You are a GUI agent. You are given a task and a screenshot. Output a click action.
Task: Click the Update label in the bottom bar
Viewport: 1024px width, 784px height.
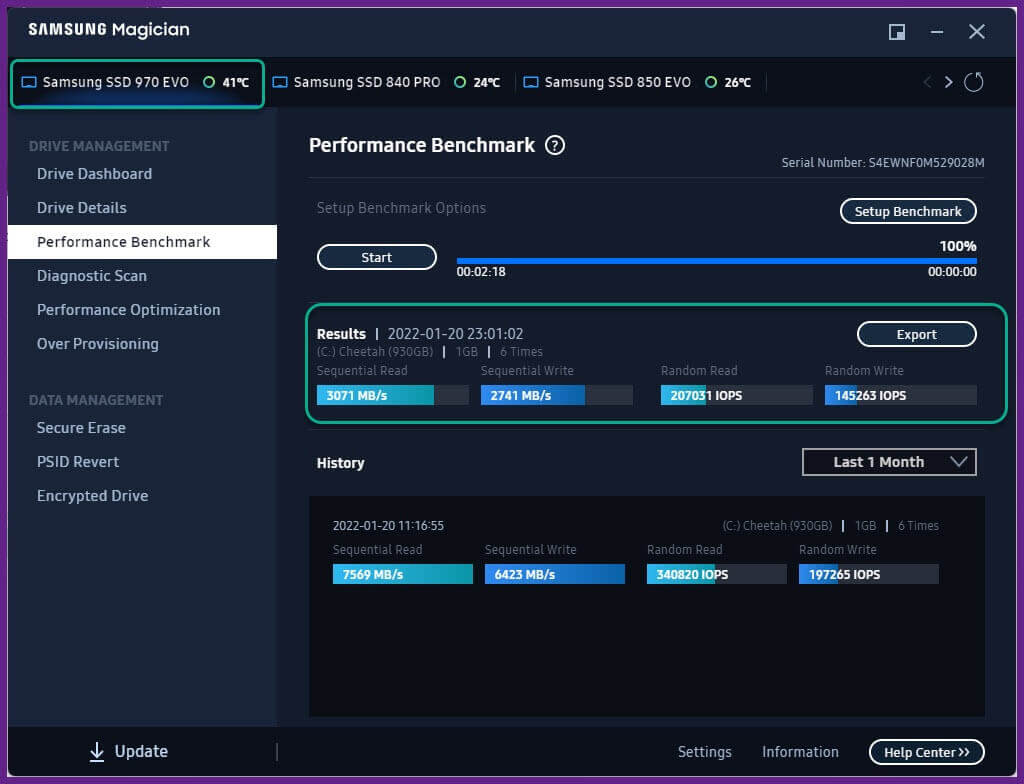pyautogui.click(x=141, y=752)
